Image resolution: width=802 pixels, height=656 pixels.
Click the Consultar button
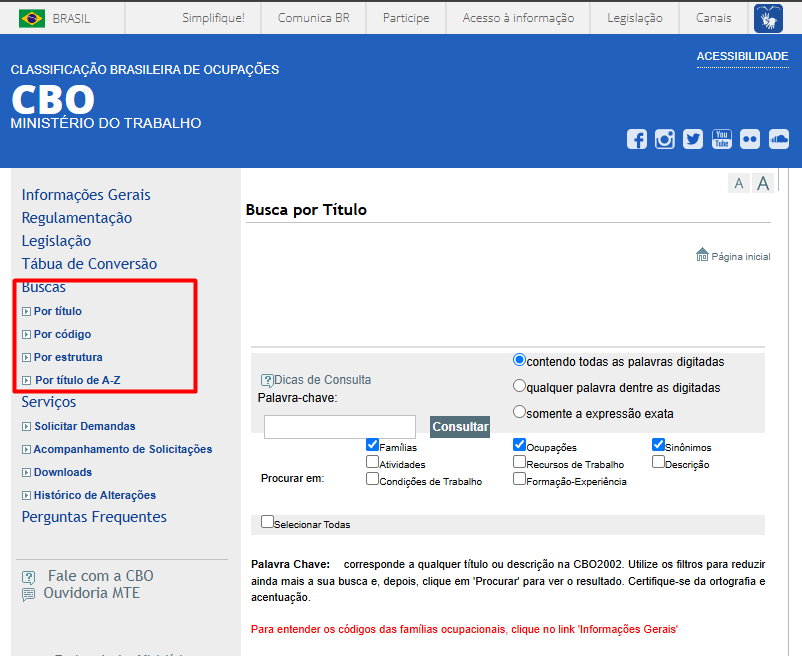pyautogui.click(x=460, y=427)
